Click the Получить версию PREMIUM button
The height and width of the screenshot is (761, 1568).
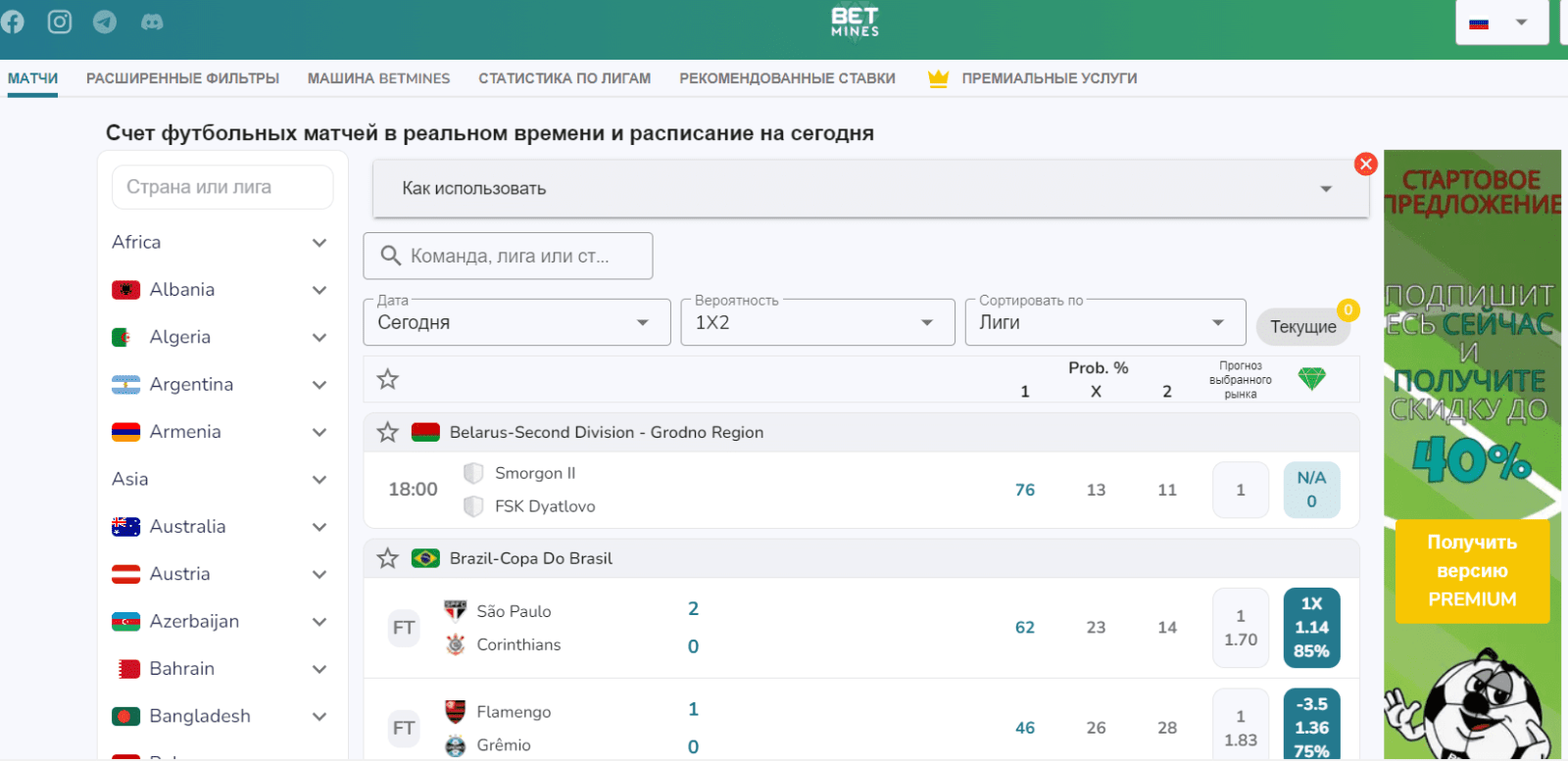1472,571
